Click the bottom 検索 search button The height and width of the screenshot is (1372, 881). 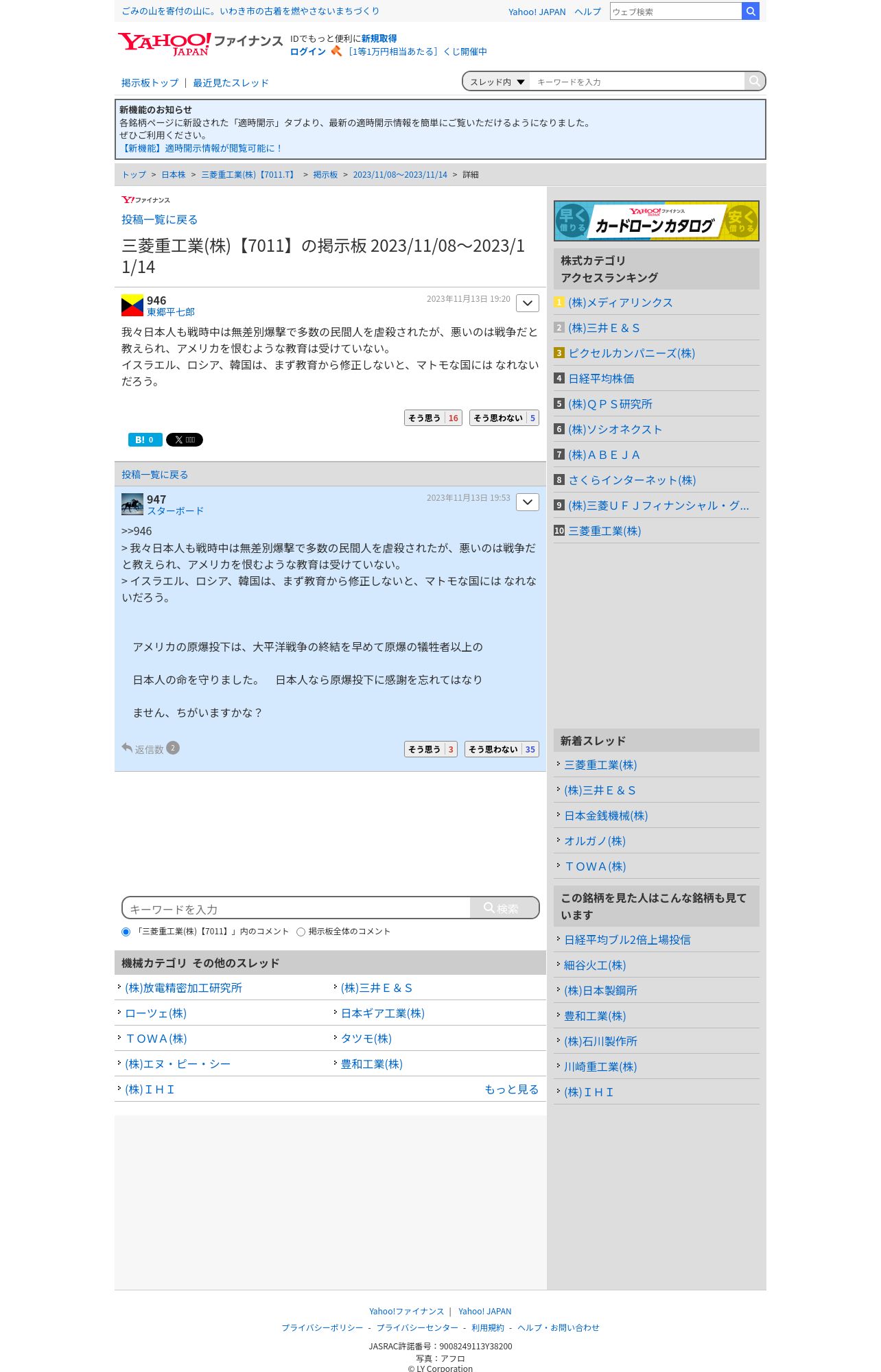[504, 908]
